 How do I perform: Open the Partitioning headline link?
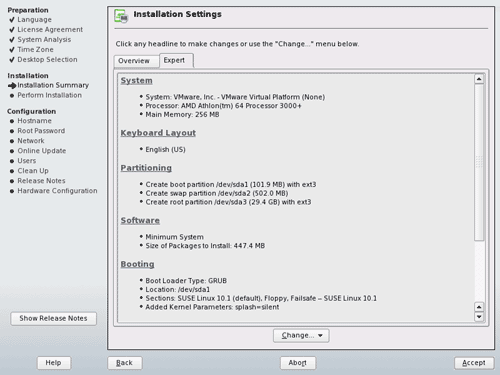pyautogui.click(x=146, y=168)
